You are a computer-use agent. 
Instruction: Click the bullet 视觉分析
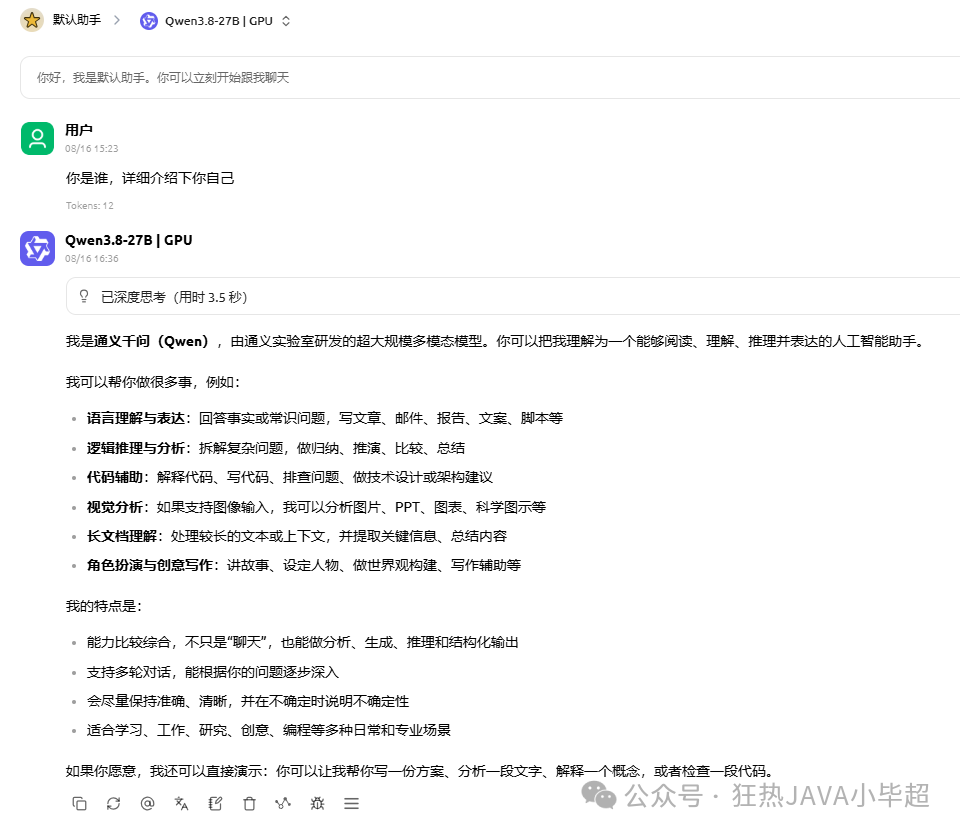point(316,507)
